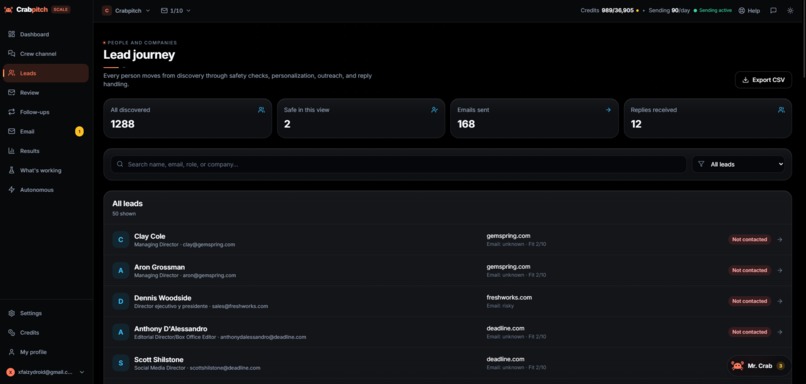806x384 pixels.
Task: Open Crew channel in sidebar
Action: tap(45, 54)
